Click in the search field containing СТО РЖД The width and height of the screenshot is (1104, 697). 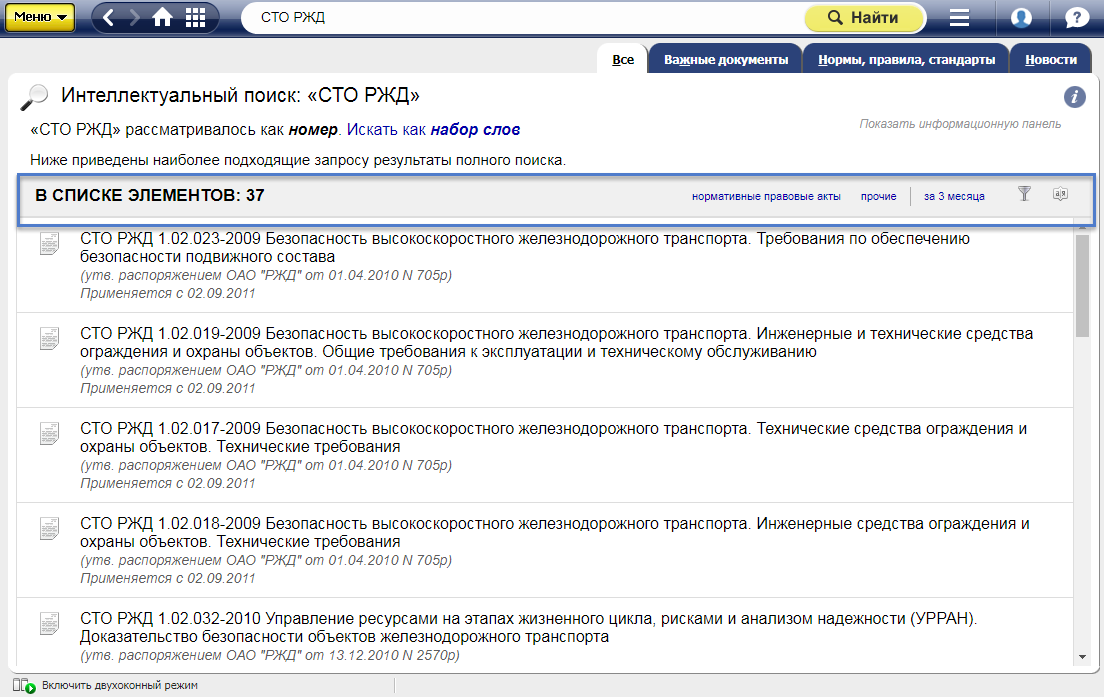point(520,18)
